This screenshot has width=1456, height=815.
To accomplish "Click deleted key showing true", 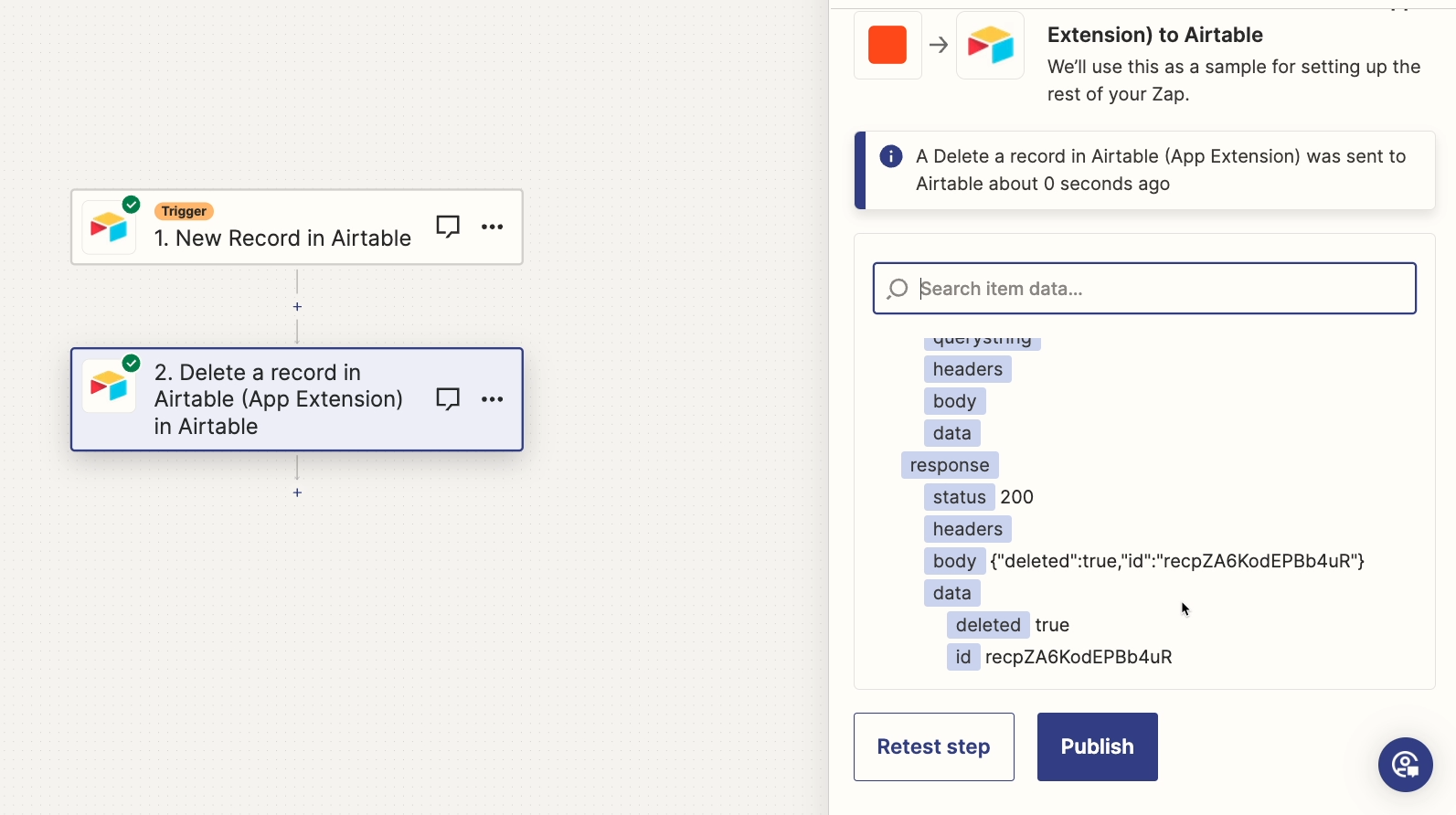I will [x=988, y=625].
